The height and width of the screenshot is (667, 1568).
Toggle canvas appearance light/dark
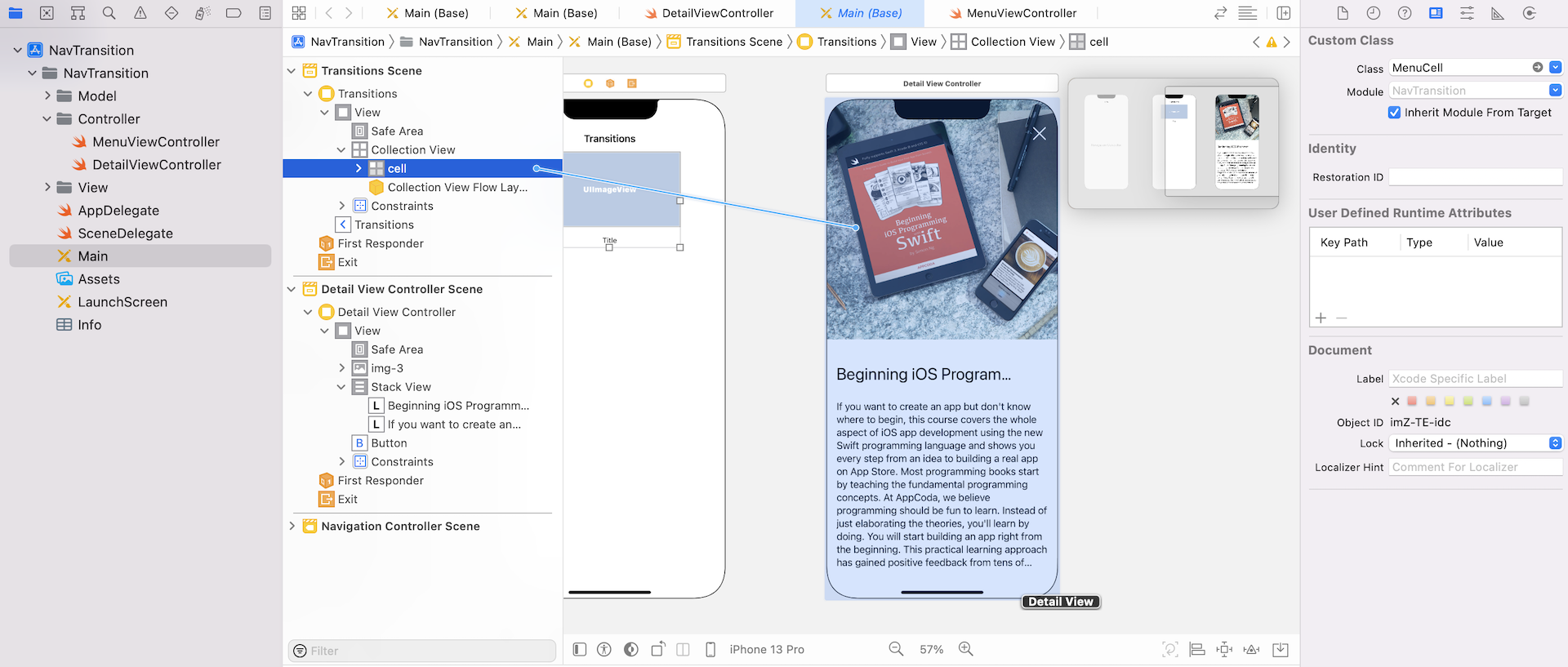(x=630, y=650)
